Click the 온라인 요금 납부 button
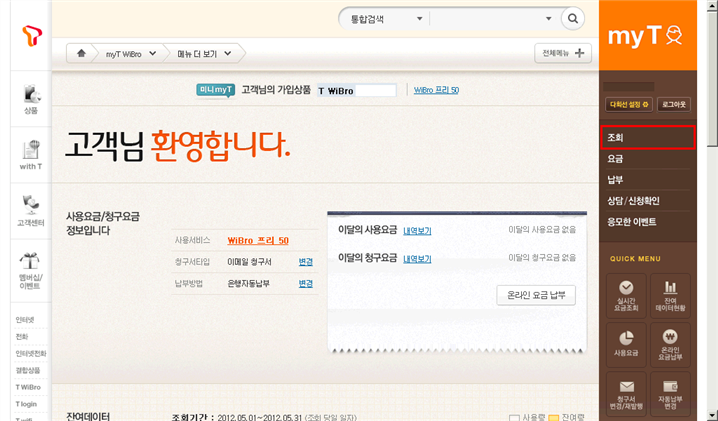Viewport: 718px width, 421px height. point(536,295)
